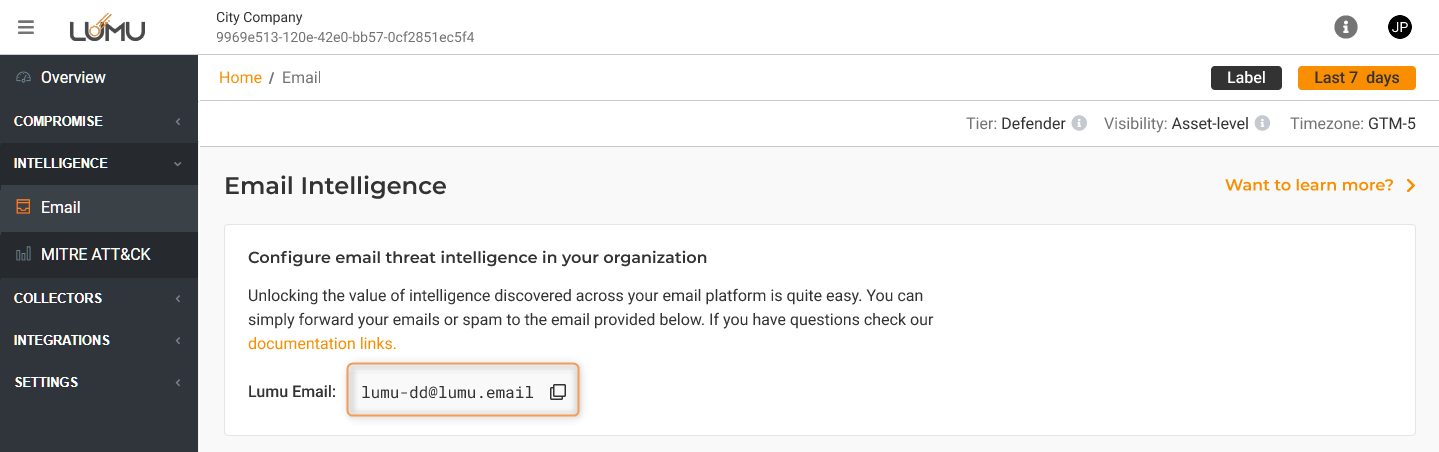Screen dimensions: 1439x452
Task: Open the info icon in top bar
Action: [1346, 27]
